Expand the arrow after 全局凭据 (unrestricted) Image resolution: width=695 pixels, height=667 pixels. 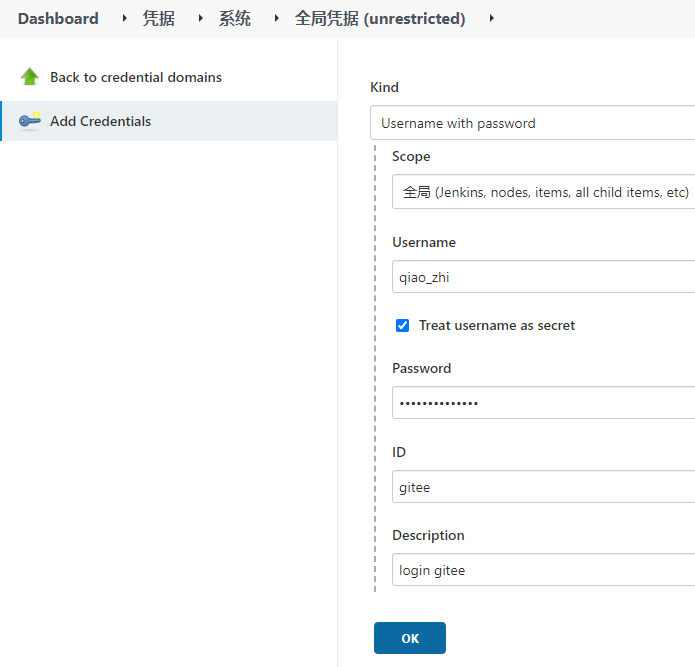491,18
